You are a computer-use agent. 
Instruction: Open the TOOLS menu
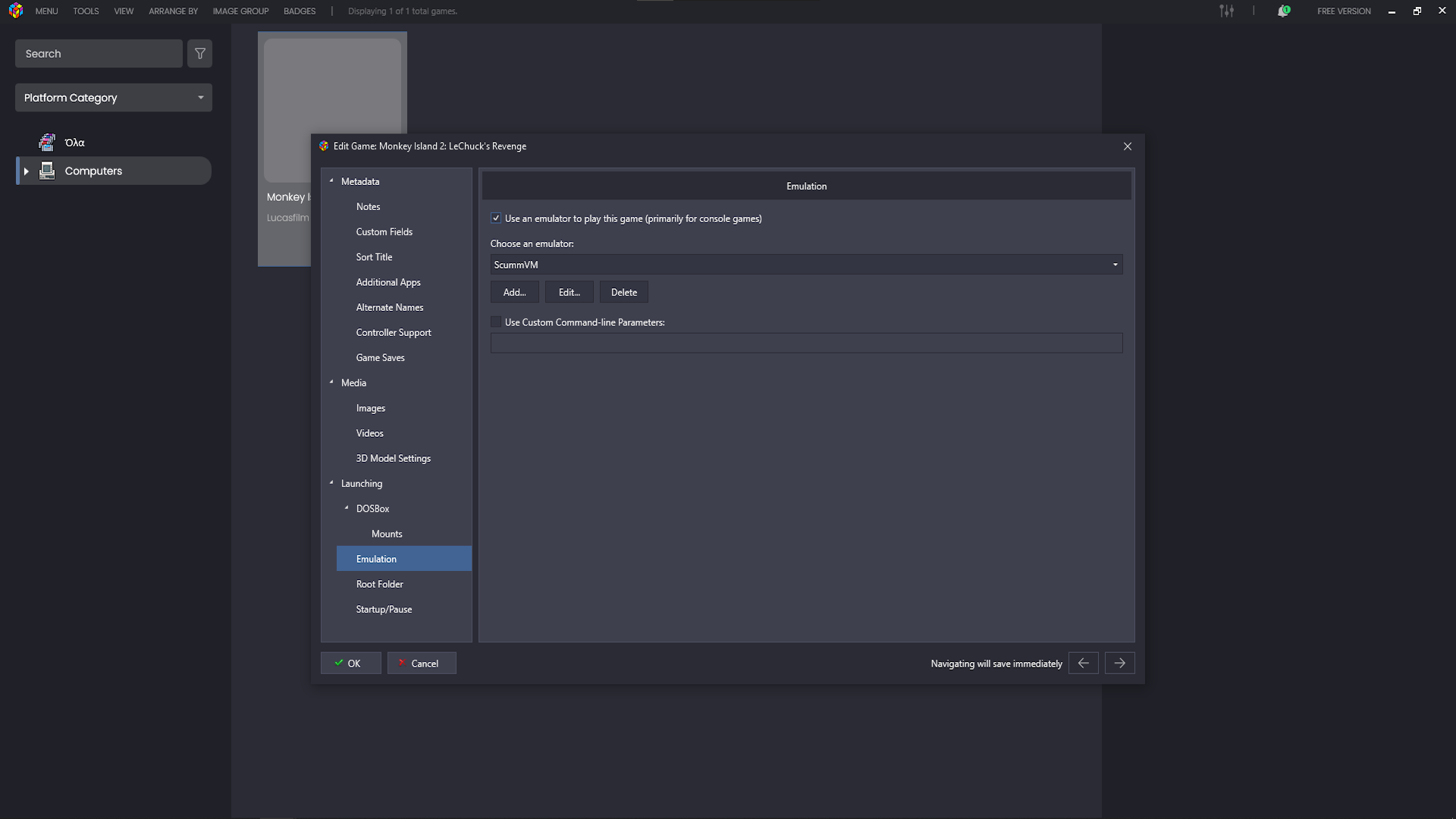click(x=86, y=11)
